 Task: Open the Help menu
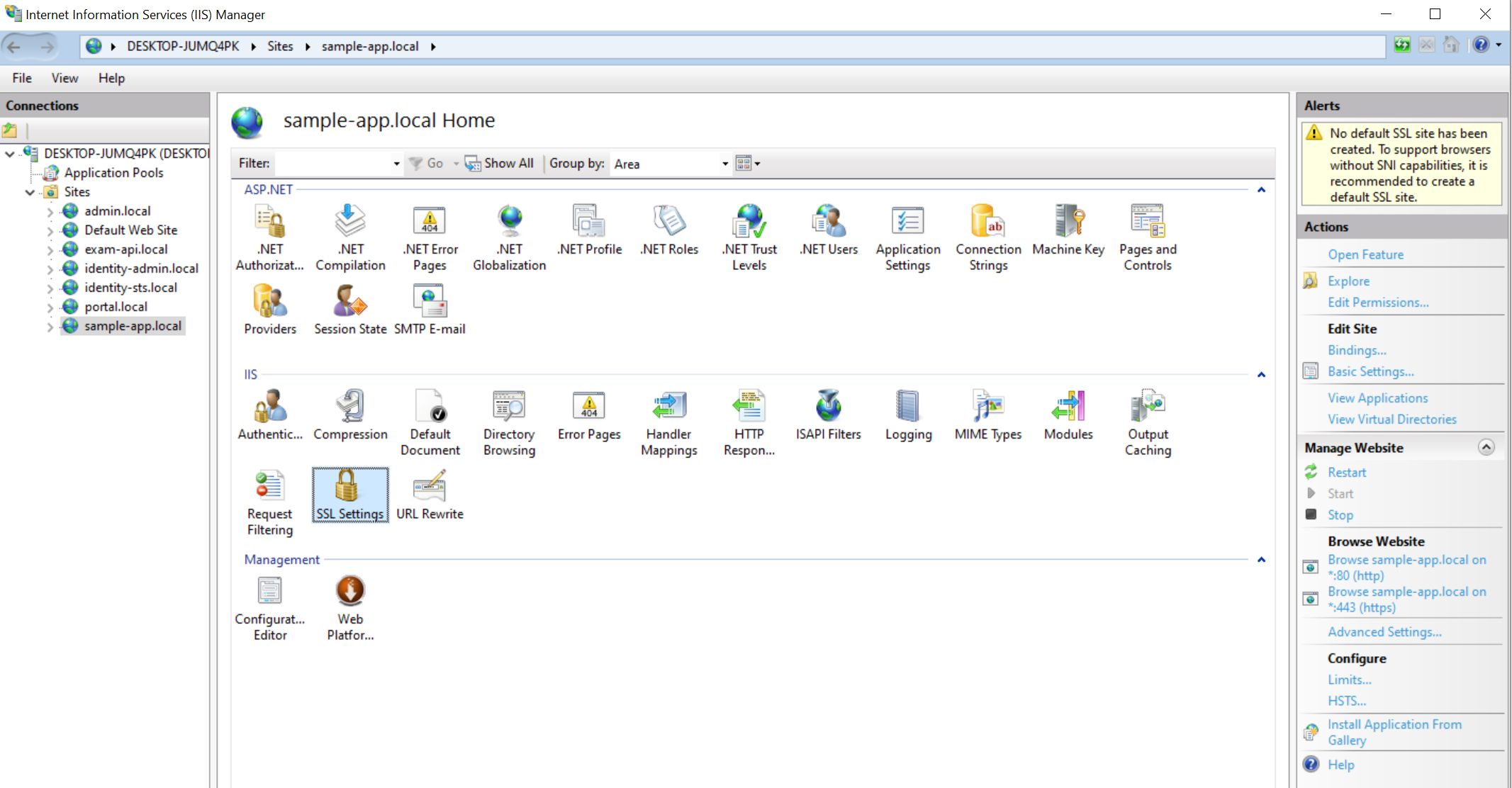111,78
